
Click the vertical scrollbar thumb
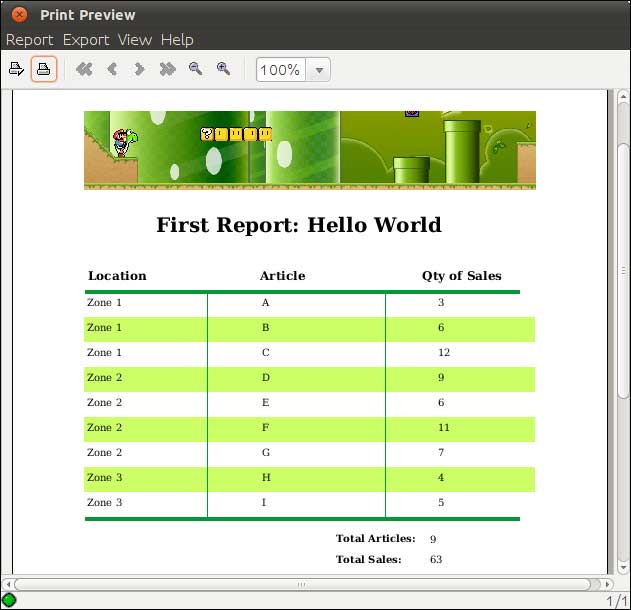click(623, 270)
